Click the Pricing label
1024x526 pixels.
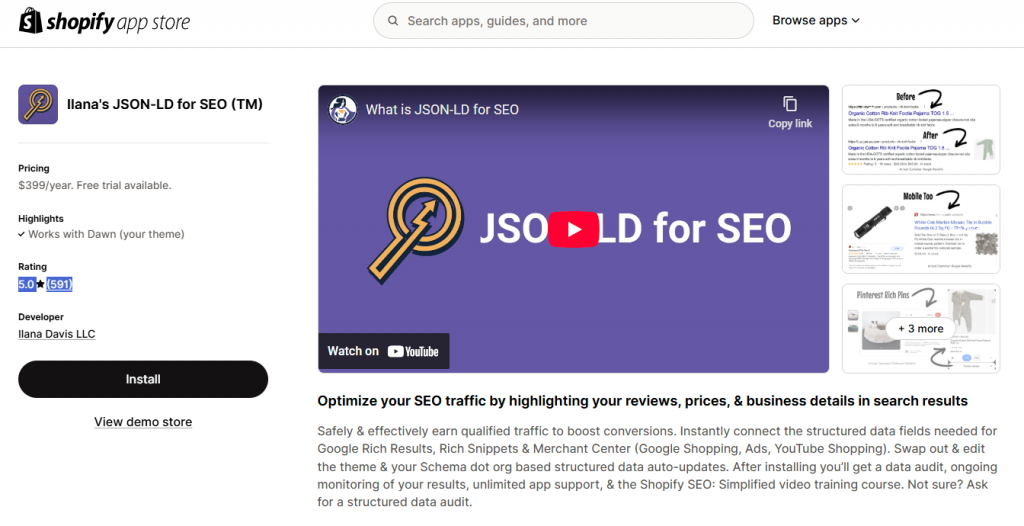click(x=34, y=169)
